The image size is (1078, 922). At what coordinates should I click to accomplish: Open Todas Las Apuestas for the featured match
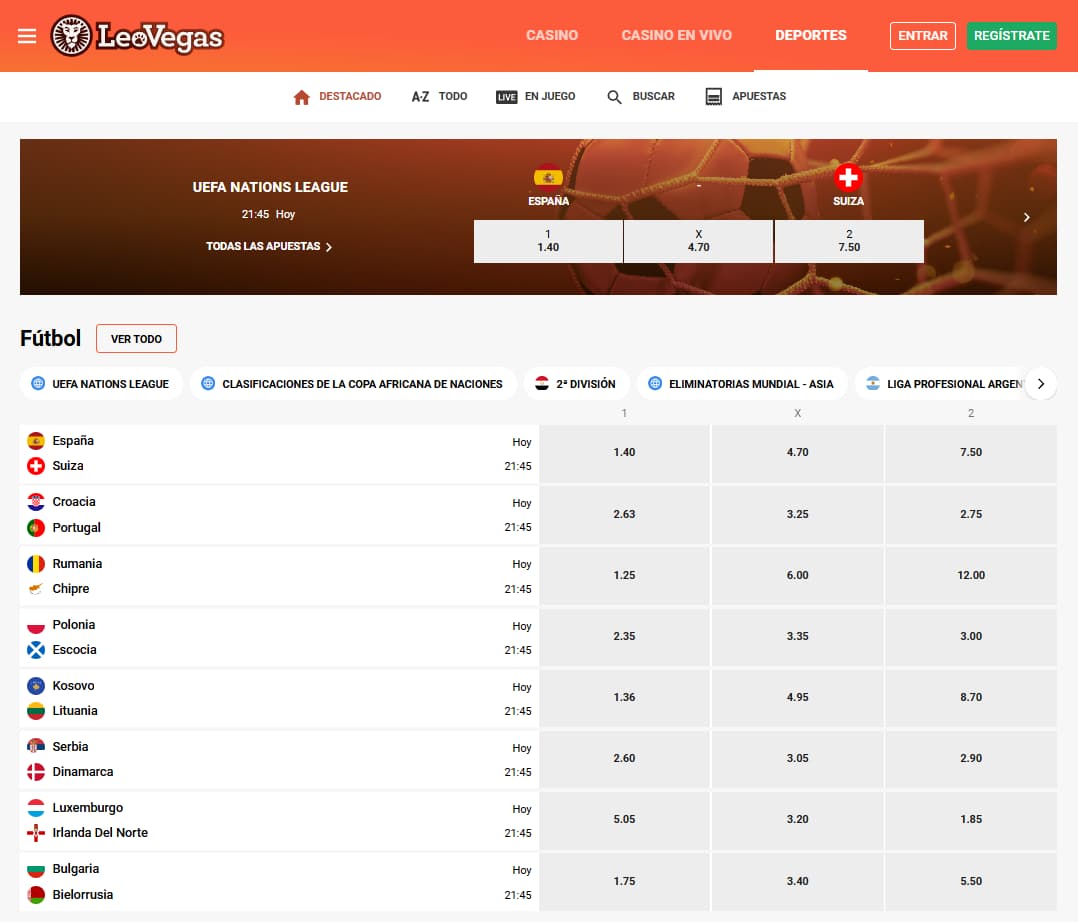point(269,245)
